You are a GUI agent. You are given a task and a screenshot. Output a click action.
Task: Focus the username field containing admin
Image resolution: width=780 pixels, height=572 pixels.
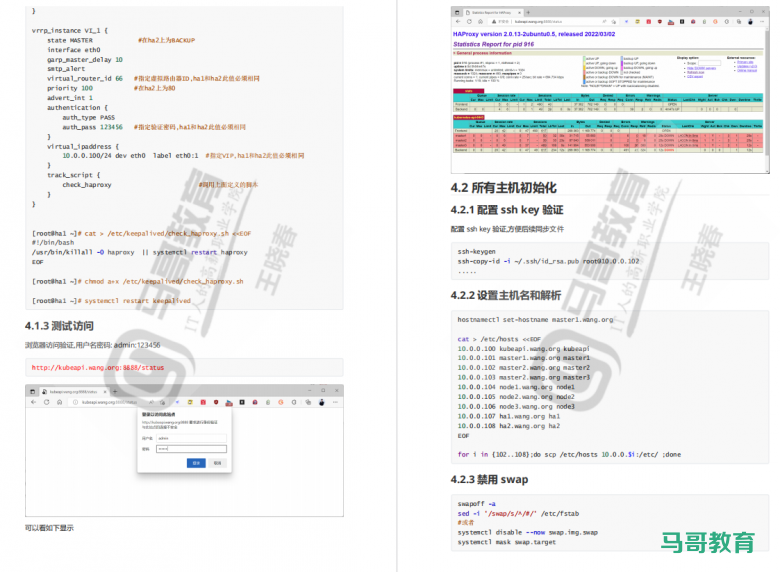point(190,438)
